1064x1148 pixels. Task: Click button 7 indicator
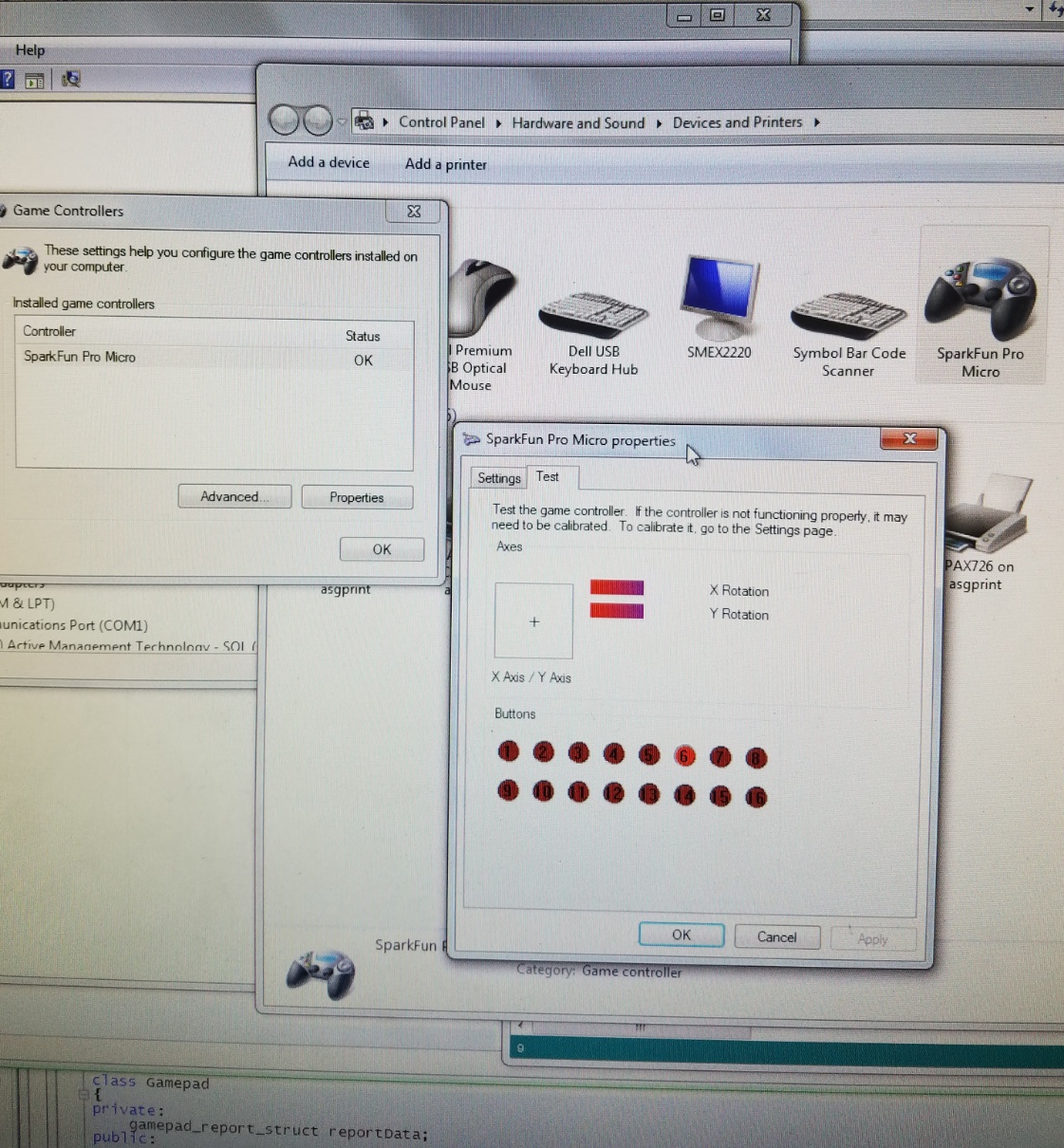coord(720,756)
